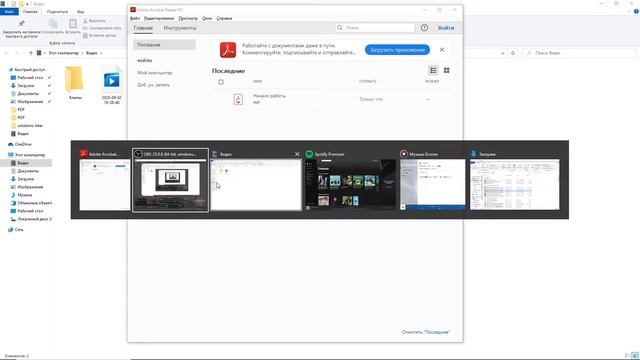Open the Вид ribbon tab in Explorer
This screenshot has height=360, width=640.
pyautogui.click(x=80, y=11)
